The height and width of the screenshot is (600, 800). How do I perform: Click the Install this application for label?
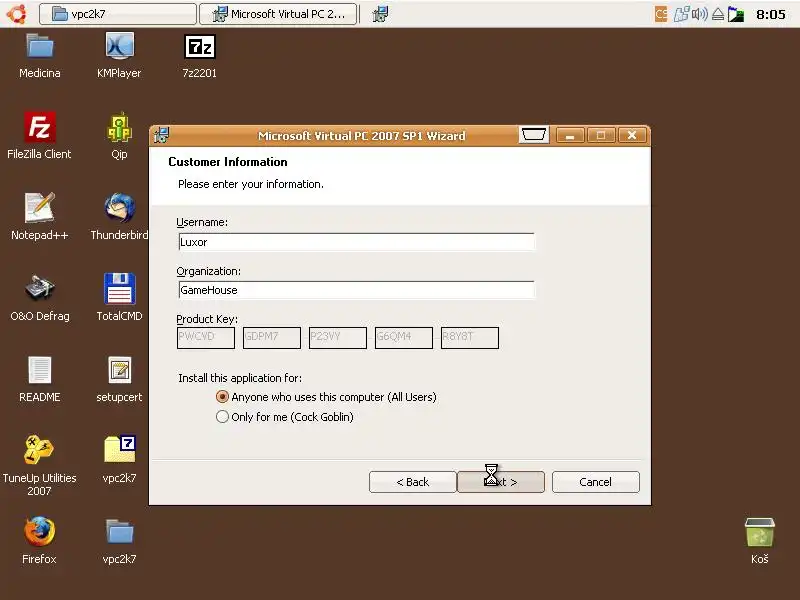(x=240, y=378)
